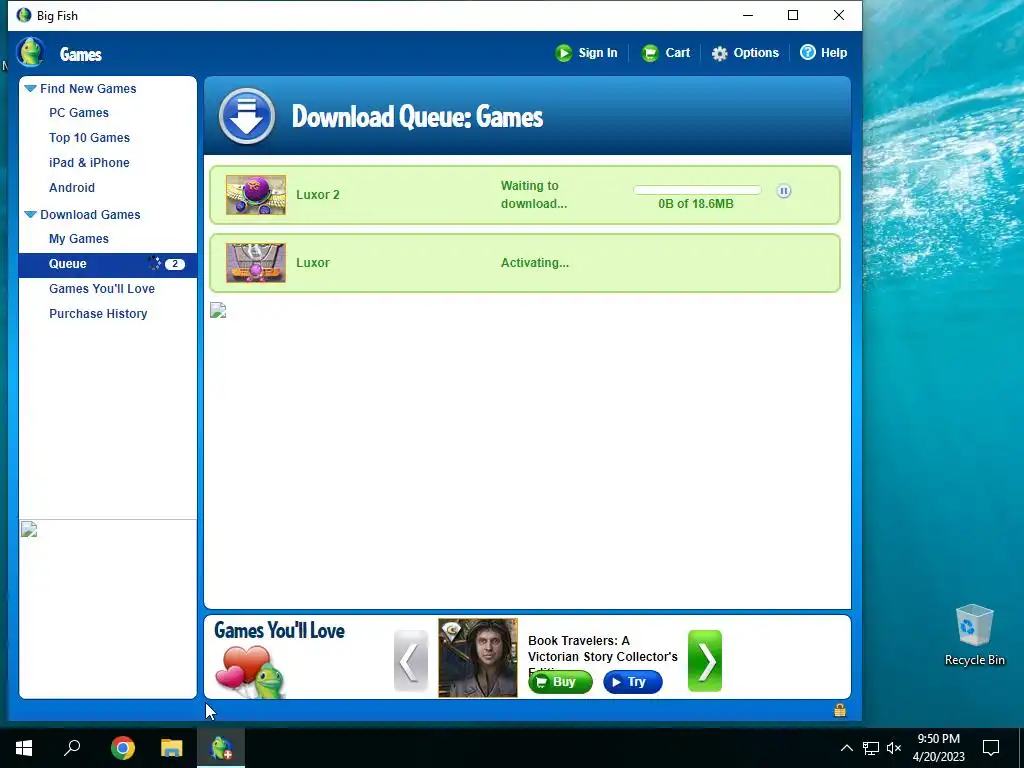Screen dimensions: 1024x768
Task: Click the Luxor game thumbnail
Action: tap(256, 263)
